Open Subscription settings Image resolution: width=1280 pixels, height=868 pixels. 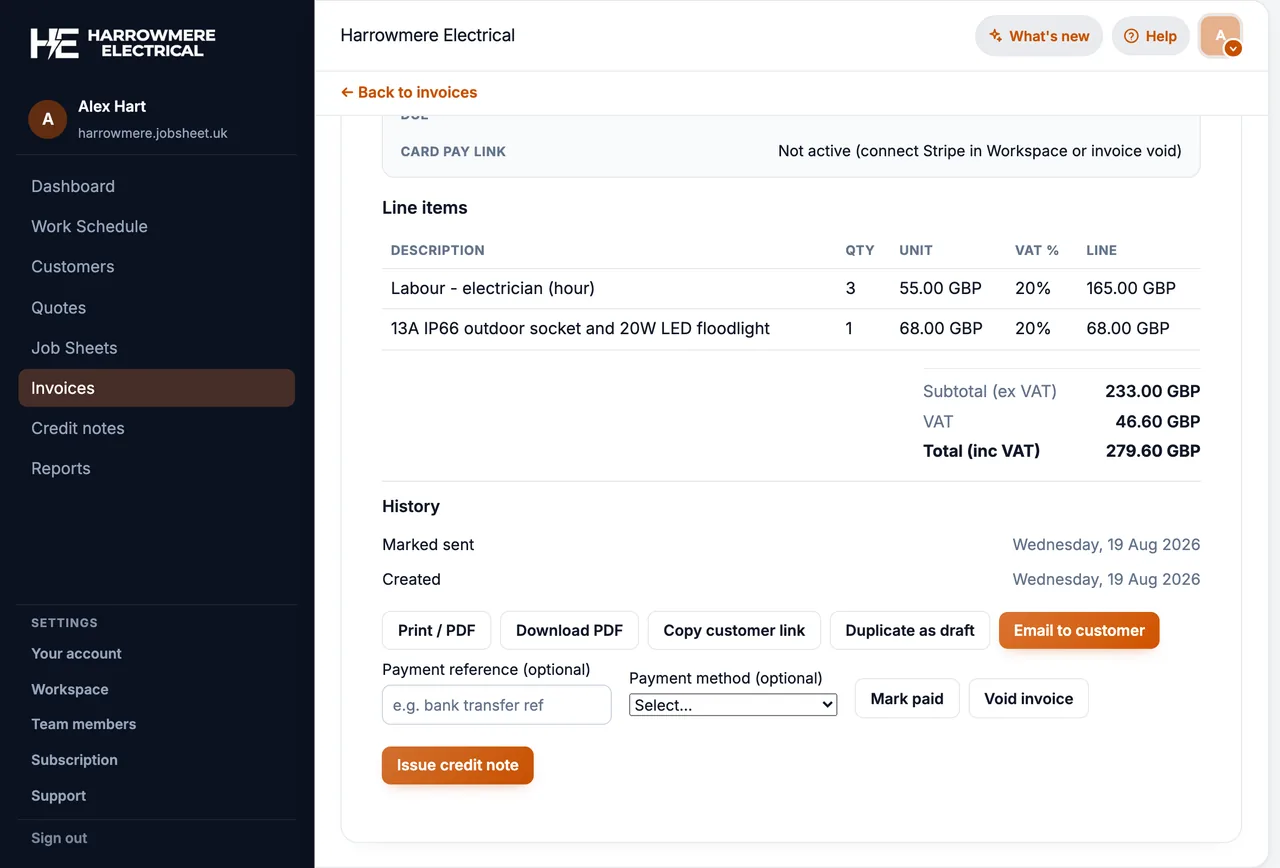tap(74, 760)
